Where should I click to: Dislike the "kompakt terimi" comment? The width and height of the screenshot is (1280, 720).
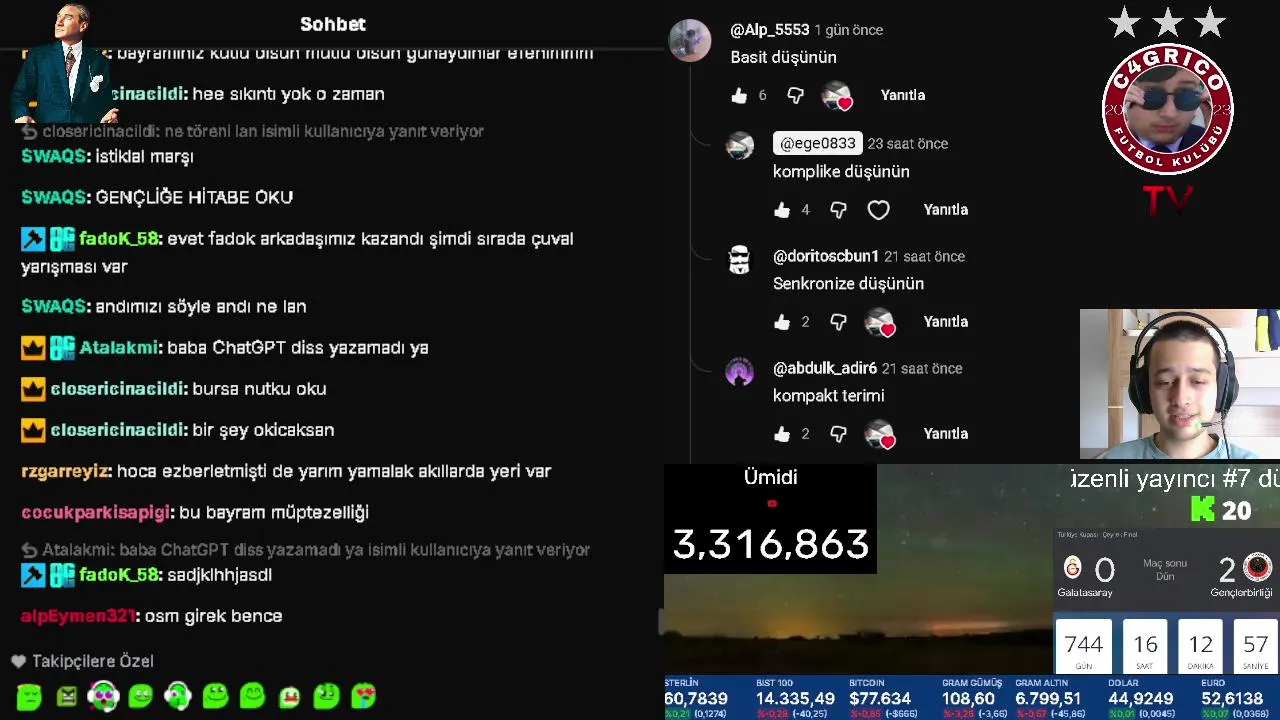click(838, 434)
